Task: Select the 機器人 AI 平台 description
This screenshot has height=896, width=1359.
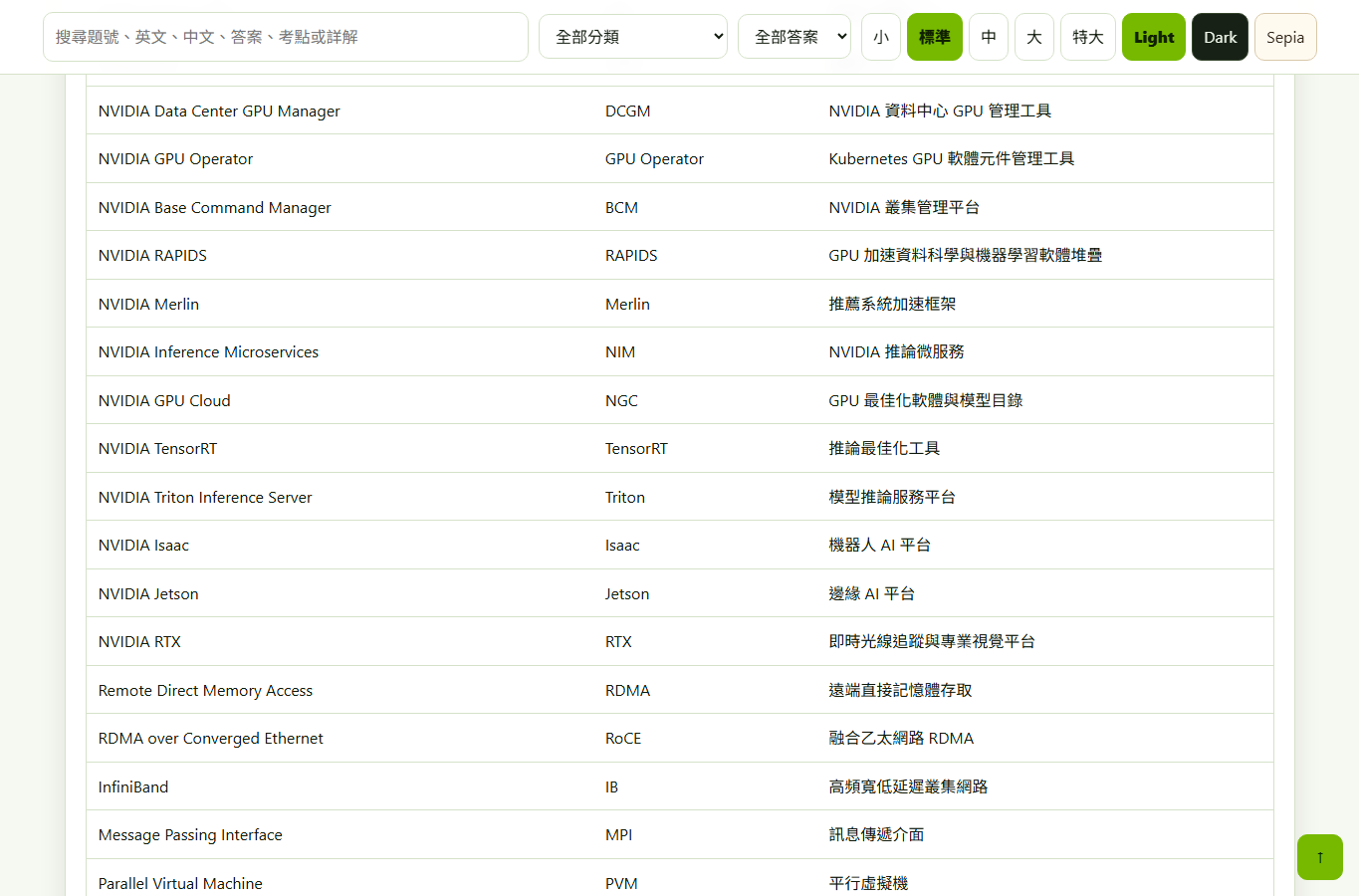Action: [x=880, y=546]
